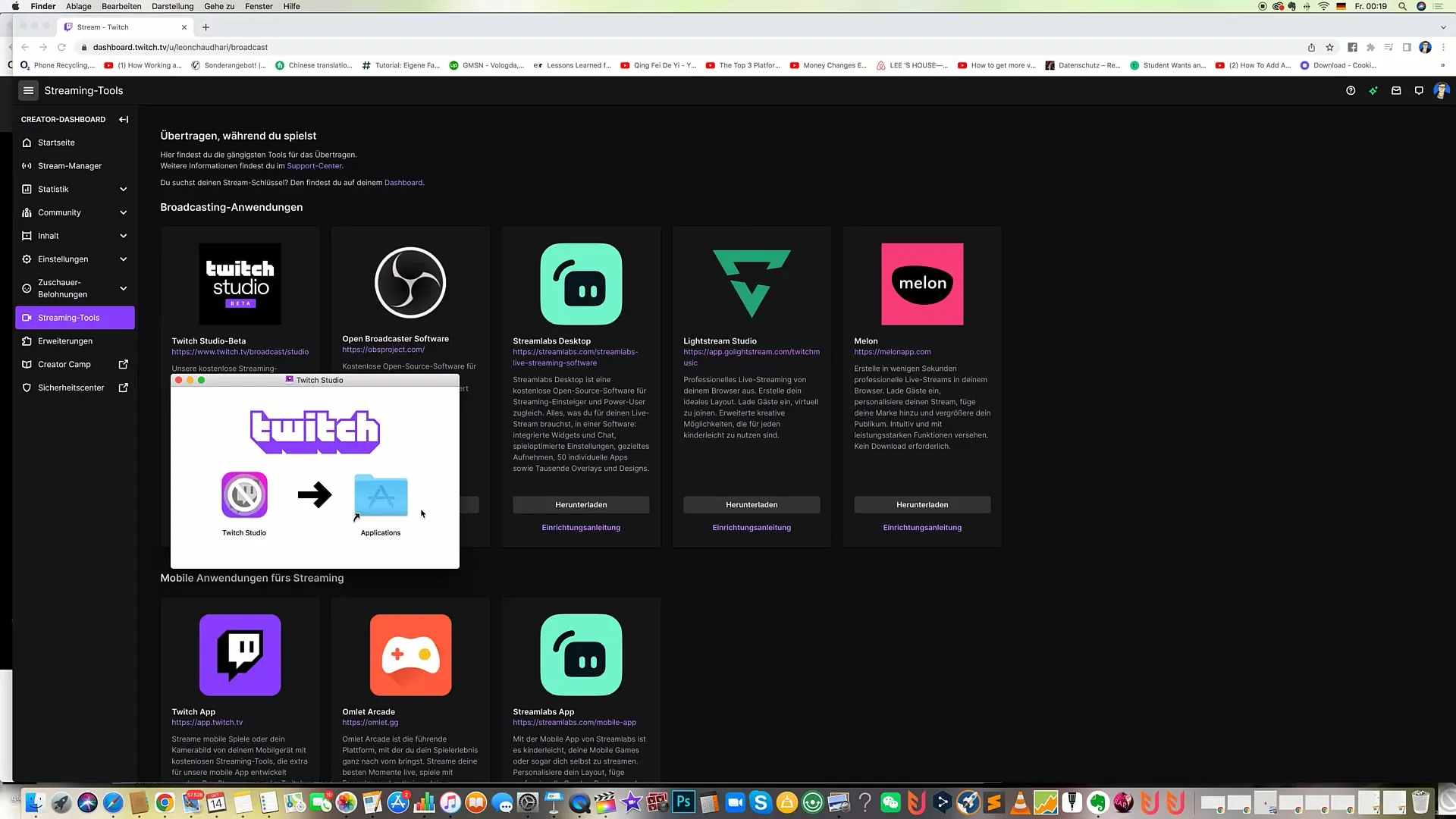Expand the Statistik sidebar section
Screen dimensions: 1456x819
[124, 190]
